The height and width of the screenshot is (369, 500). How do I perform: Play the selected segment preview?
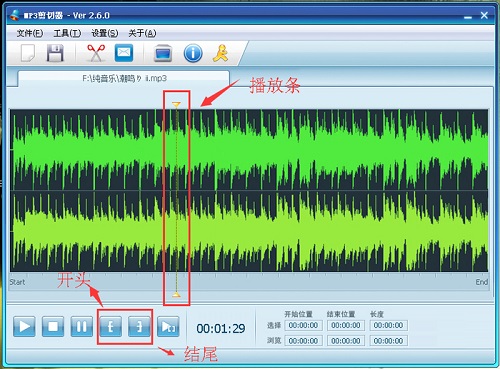(x=168, y=326)
